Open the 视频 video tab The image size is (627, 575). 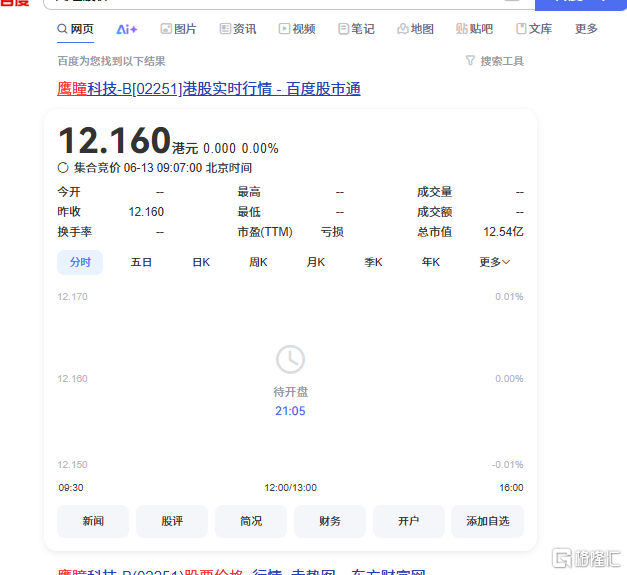(297, 29)
